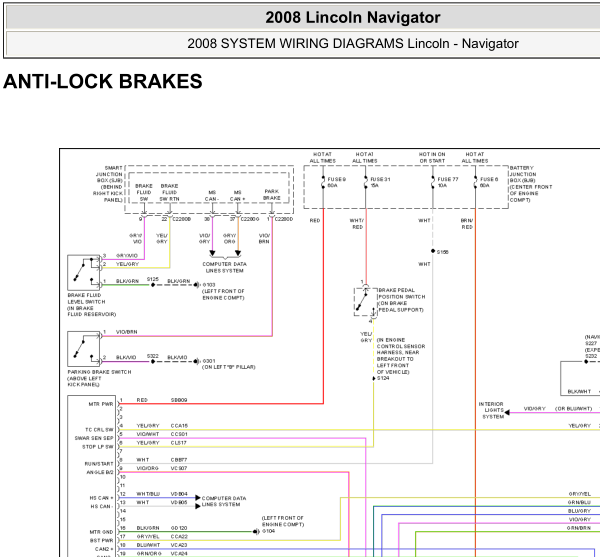Viewport: 600px width, 557px height.
Task: Click the '(ON LEFT "B" PILLAR)' location note
Action: [228, 367]
